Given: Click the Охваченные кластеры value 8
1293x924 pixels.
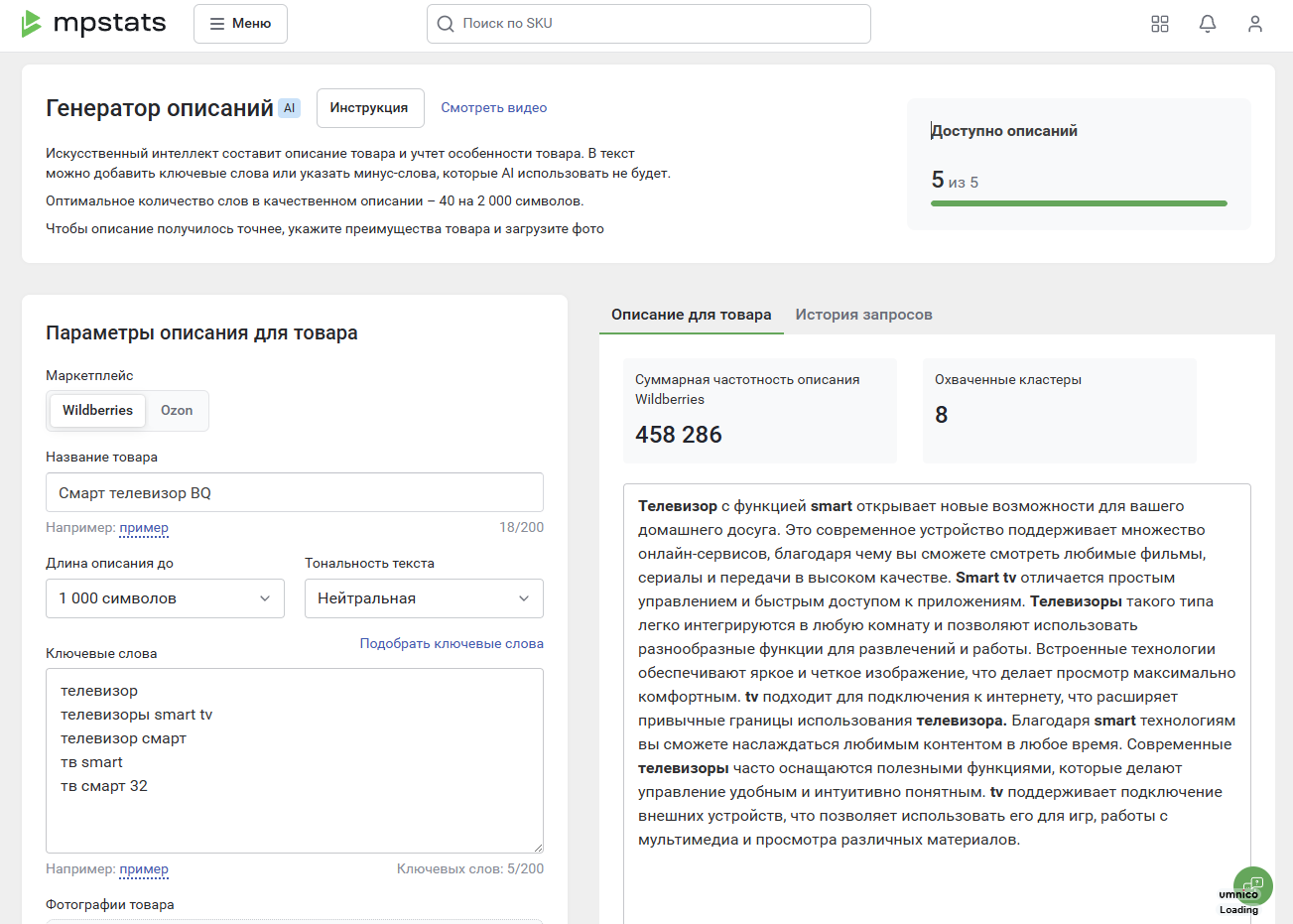Looking at the screenshot, I should tap(942, 415).
